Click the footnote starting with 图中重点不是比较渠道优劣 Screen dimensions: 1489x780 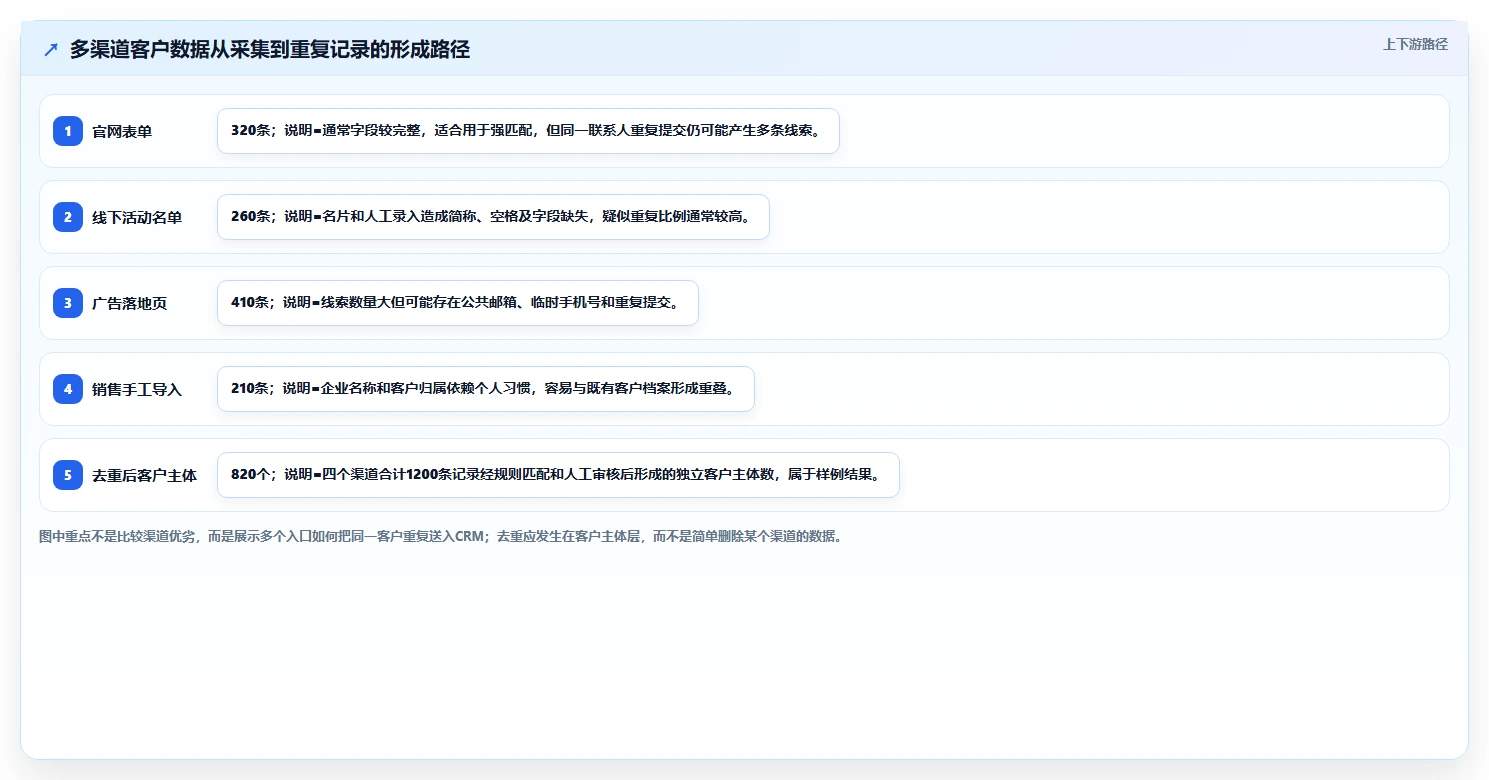441,537
